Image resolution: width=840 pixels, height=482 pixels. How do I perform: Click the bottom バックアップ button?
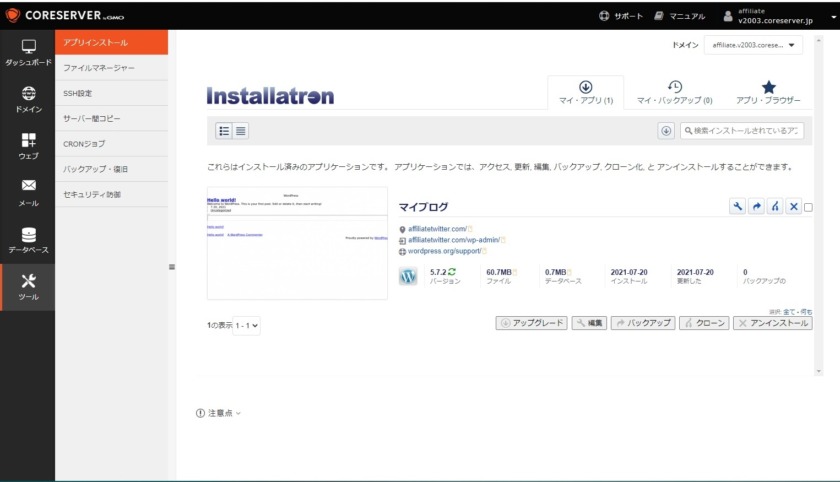pos(643,323)
